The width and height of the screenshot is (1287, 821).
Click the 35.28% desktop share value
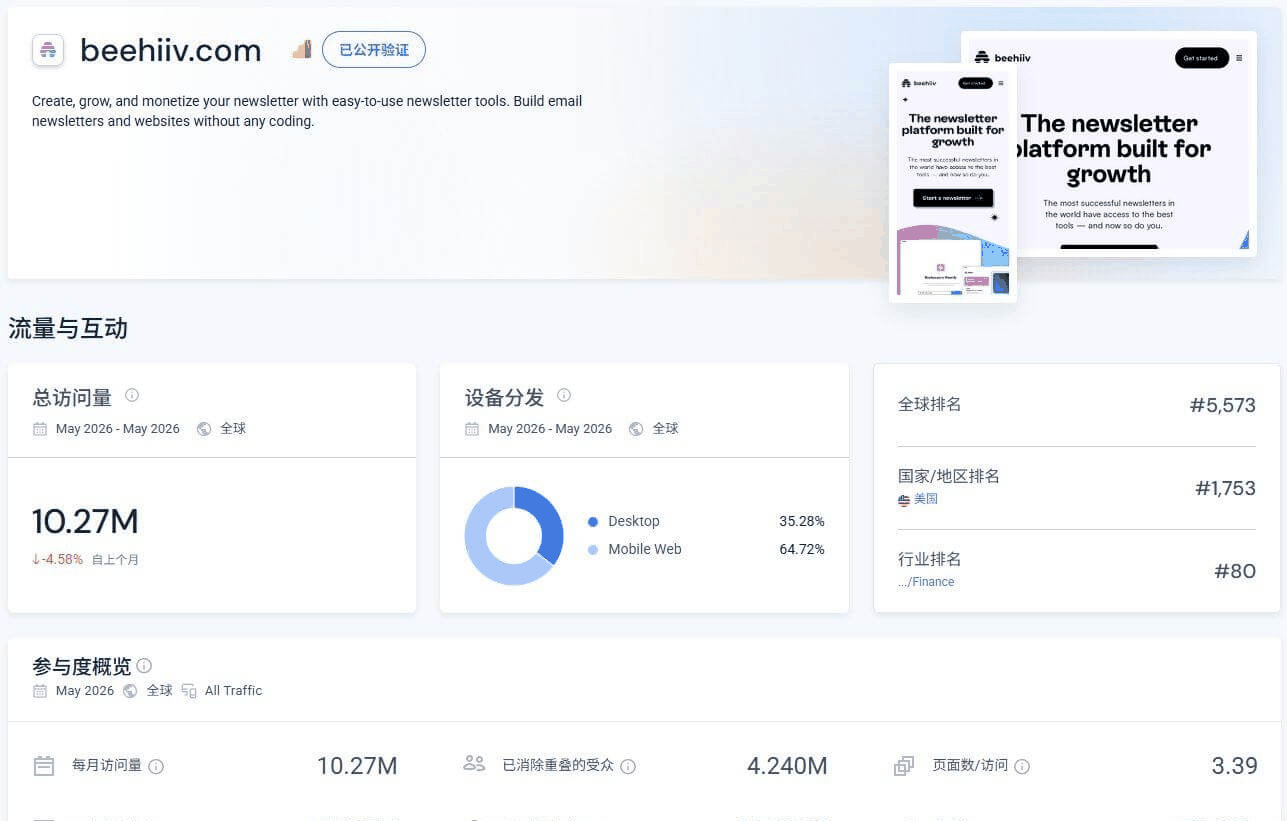pos(802,521)
